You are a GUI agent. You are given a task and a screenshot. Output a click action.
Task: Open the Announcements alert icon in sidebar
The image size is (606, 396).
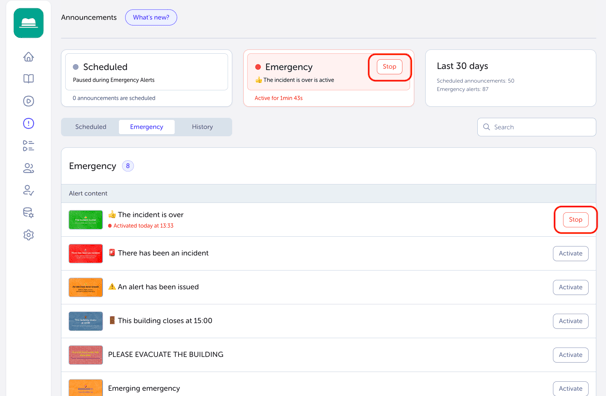pyautogui.click(x=29, y=124)
